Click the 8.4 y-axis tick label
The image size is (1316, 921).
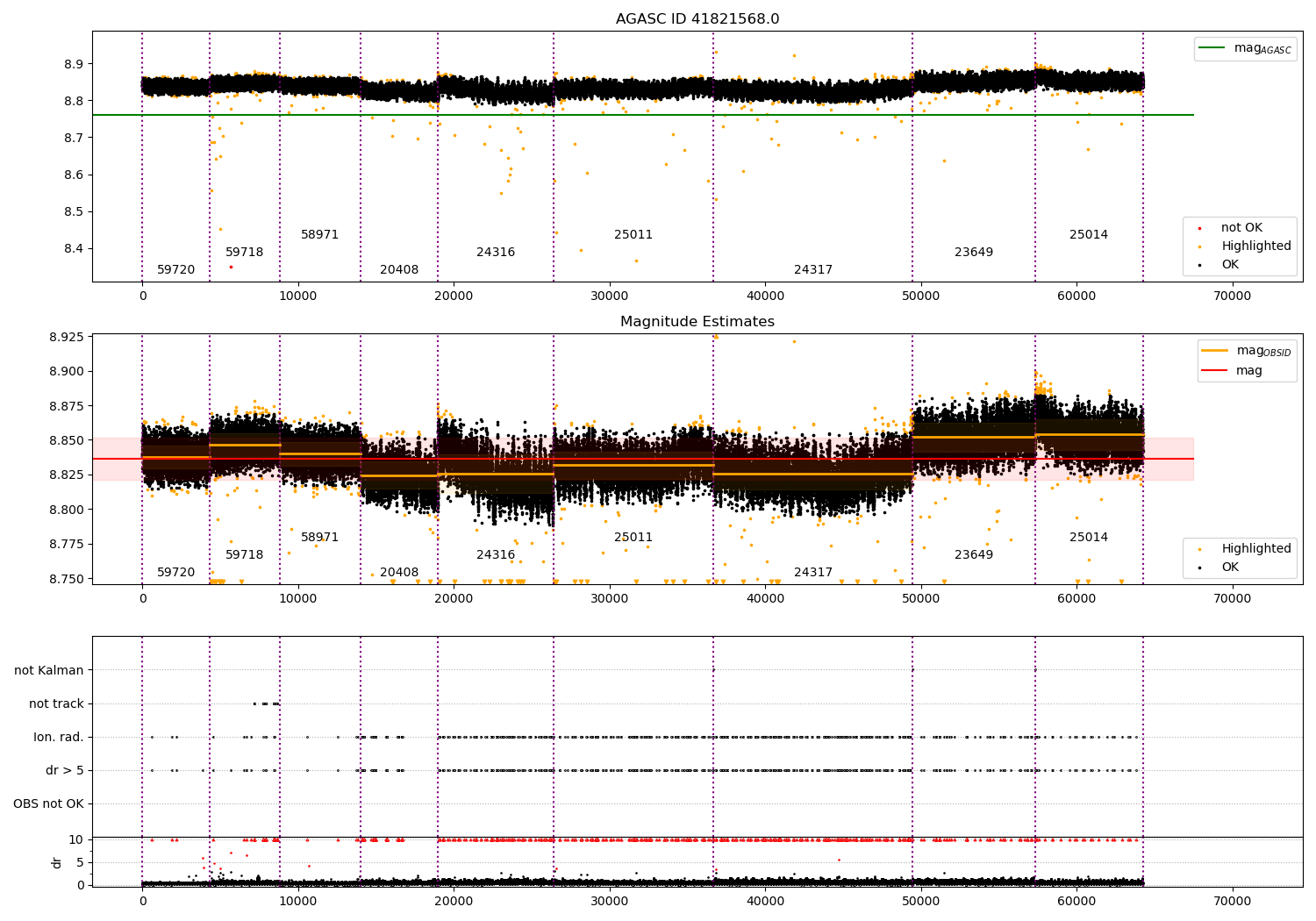[x=74, y=248]
